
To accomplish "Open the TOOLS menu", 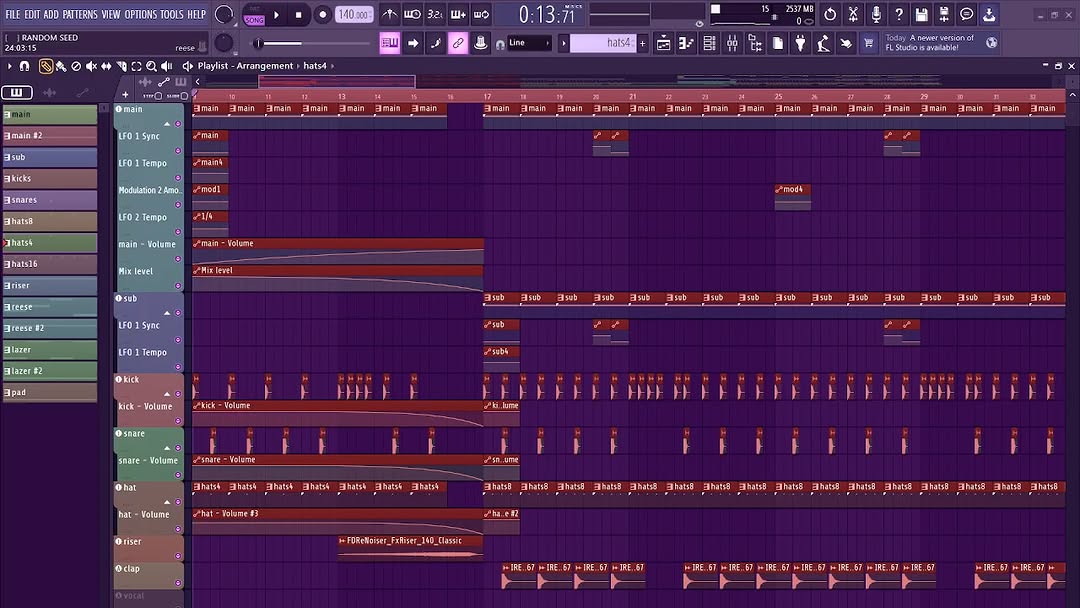I will (172, 14).
